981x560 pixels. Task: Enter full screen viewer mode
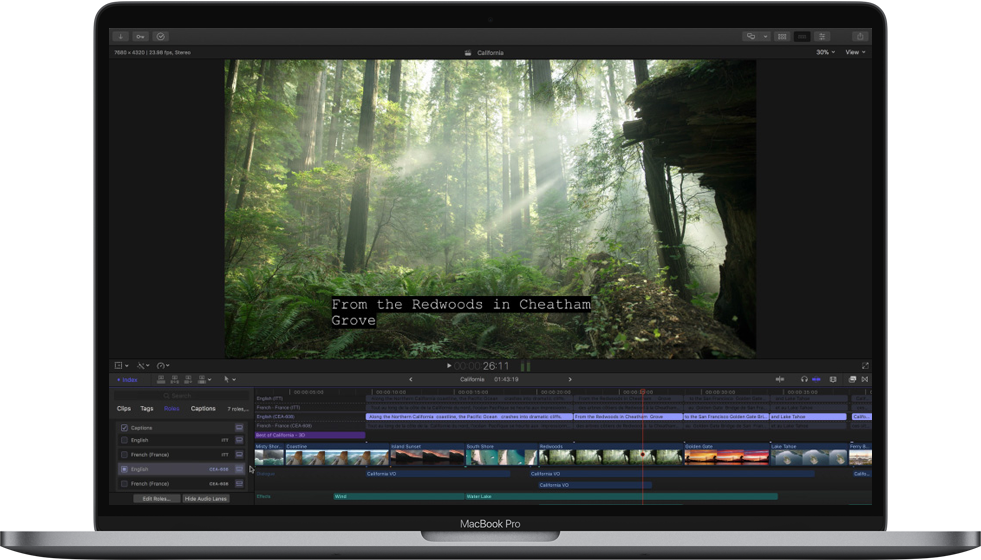[865, 366]
